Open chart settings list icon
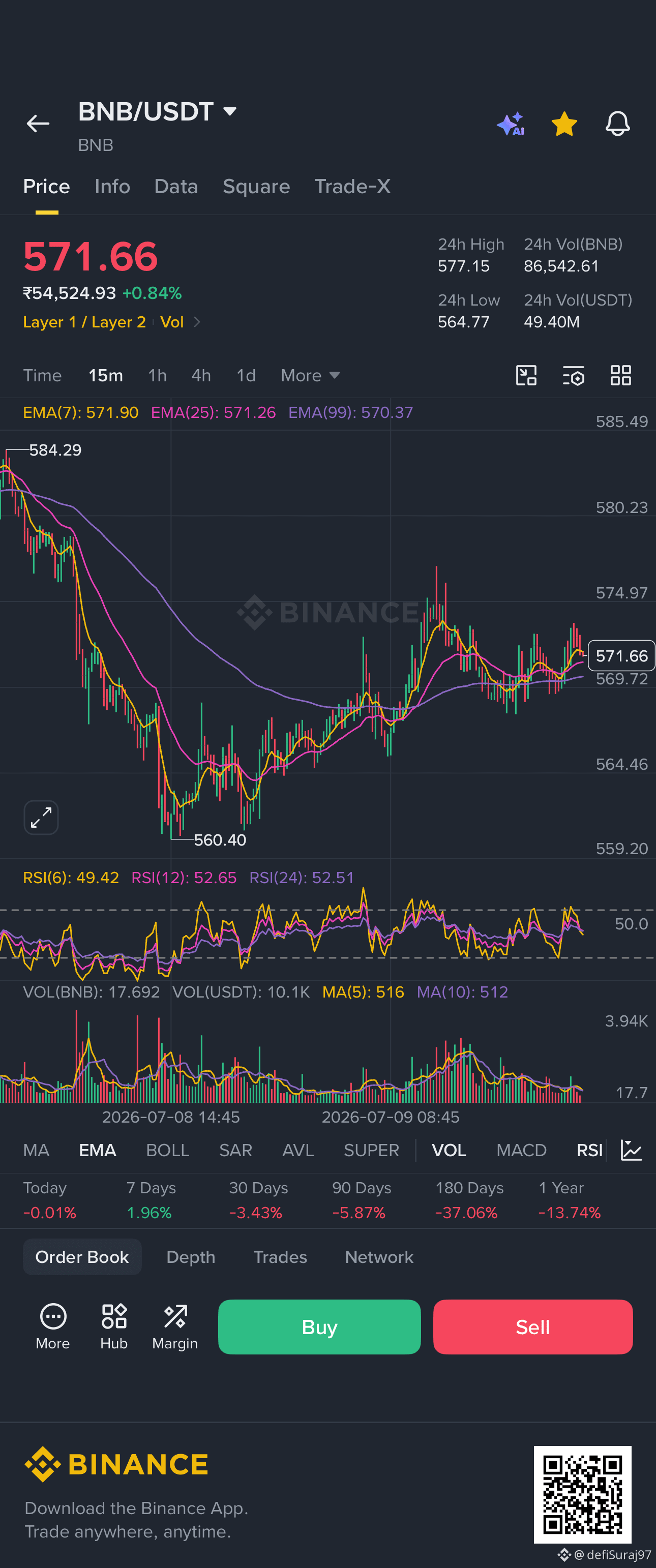This screenshot has height=1568, width=656. 573,376
